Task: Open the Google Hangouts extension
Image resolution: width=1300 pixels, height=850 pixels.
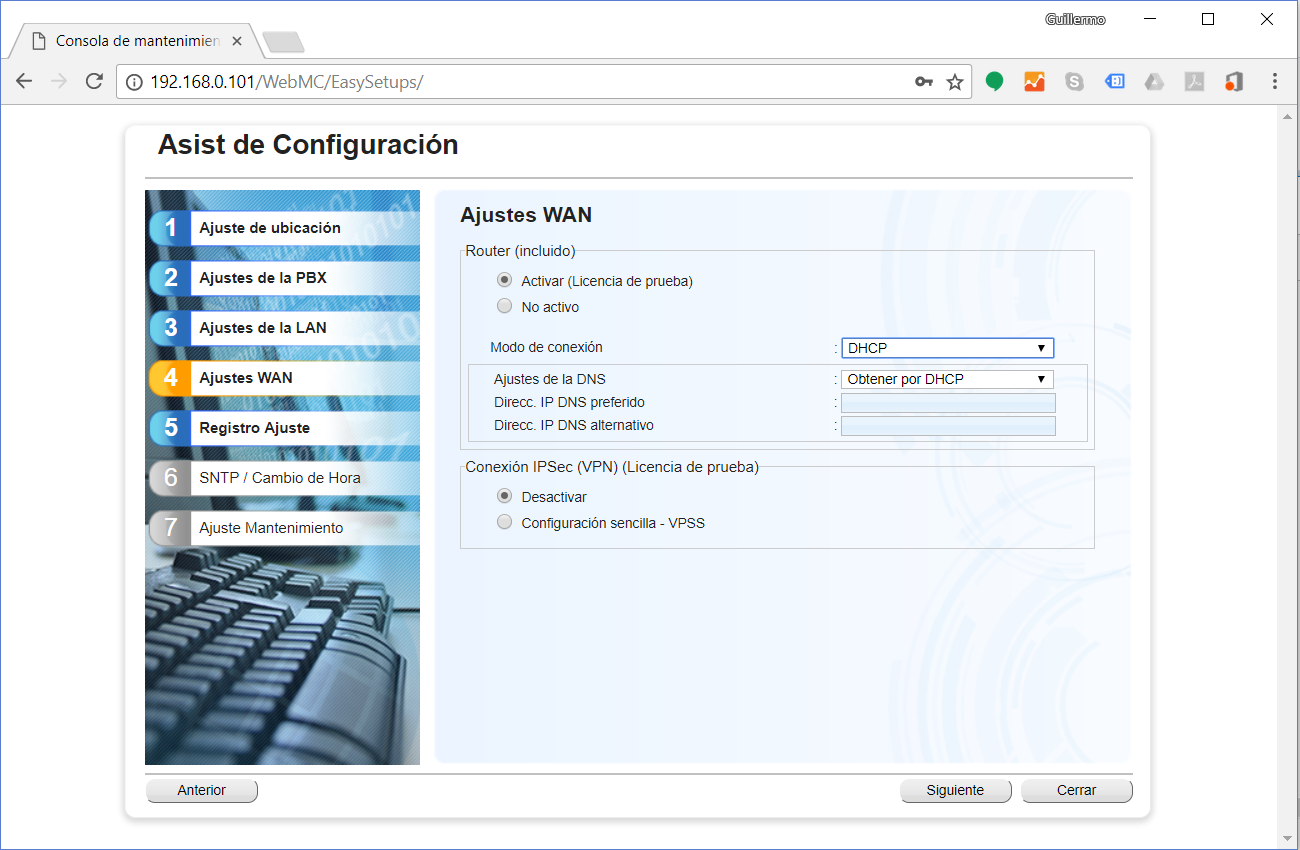Action: point(995,81)
